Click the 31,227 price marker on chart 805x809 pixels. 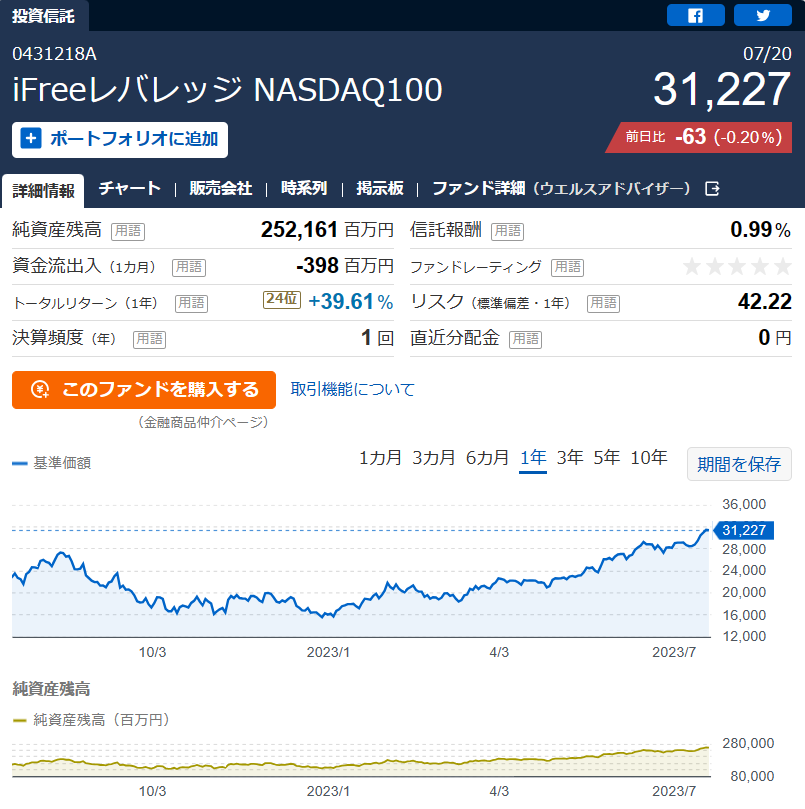click(x=744, y=530)
